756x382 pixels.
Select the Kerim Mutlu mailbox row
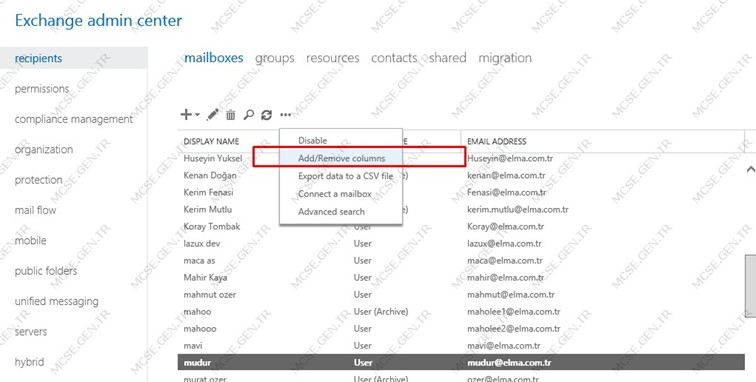[461, 209]
